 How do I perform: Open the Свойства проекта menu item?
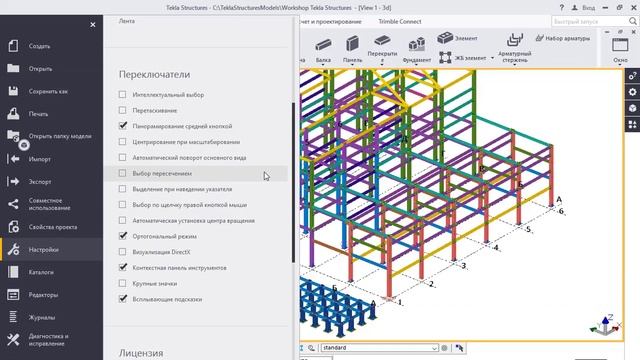coord(51,227)
